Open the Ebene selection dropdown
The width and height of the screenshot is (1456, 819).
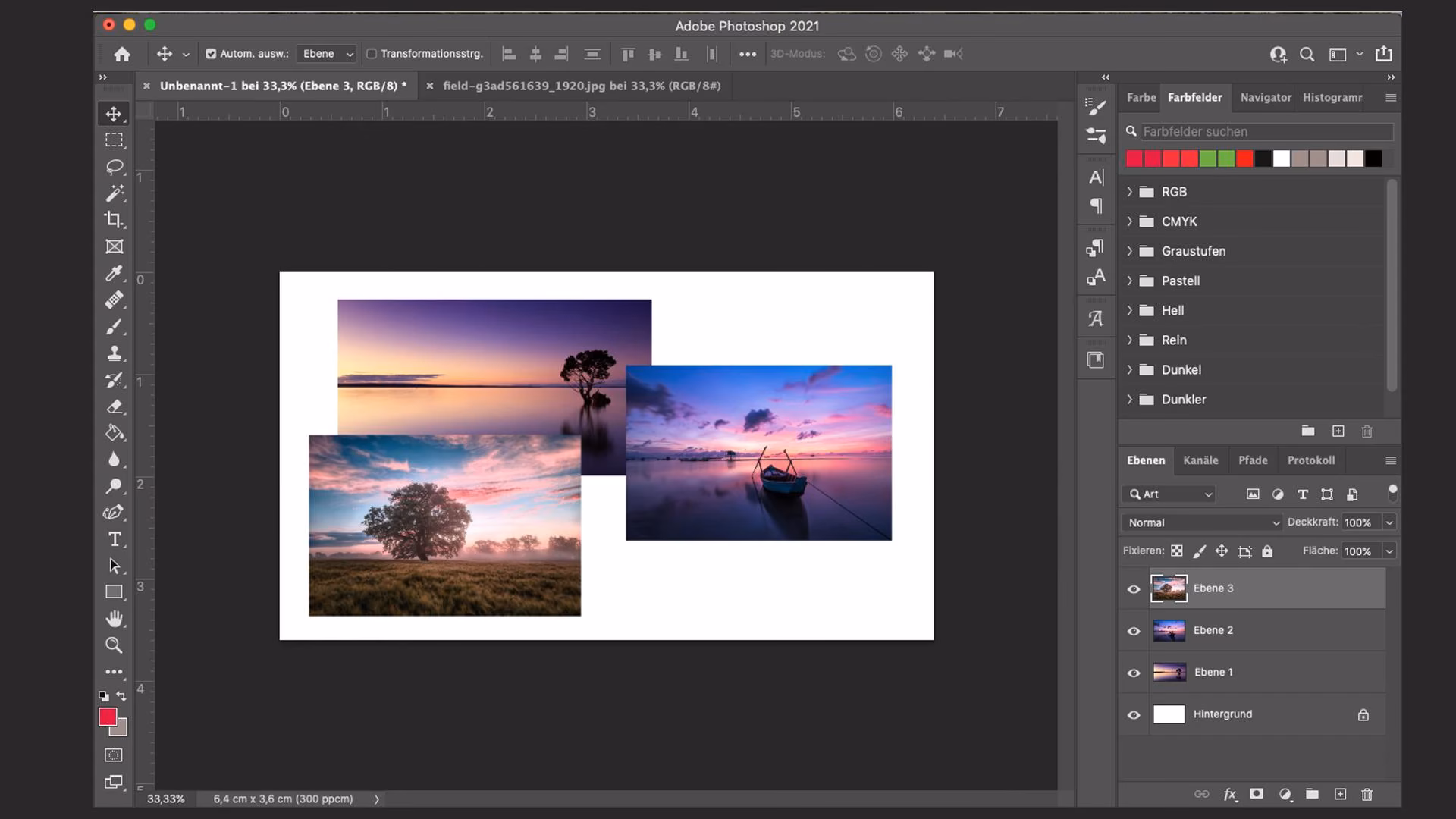(x=326, y=54)
